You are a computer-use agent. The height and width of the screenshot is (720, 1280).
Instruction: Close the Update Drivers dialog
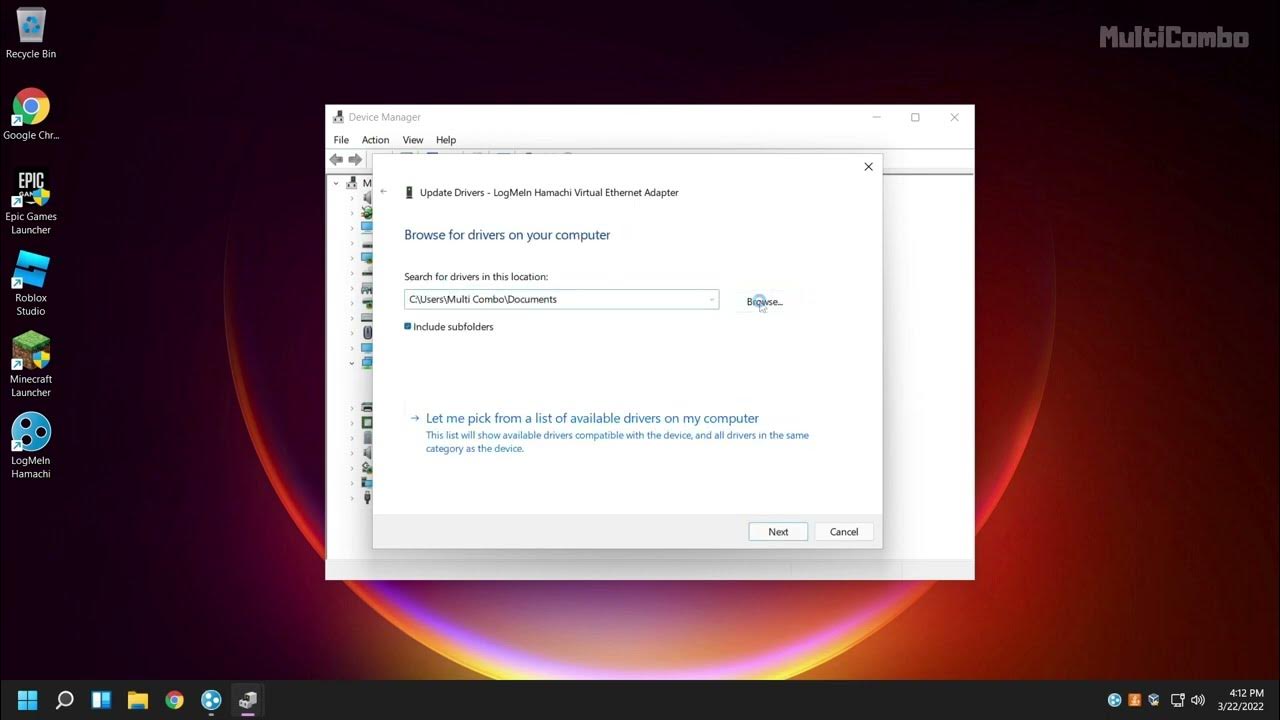click(x=868, y=167)
